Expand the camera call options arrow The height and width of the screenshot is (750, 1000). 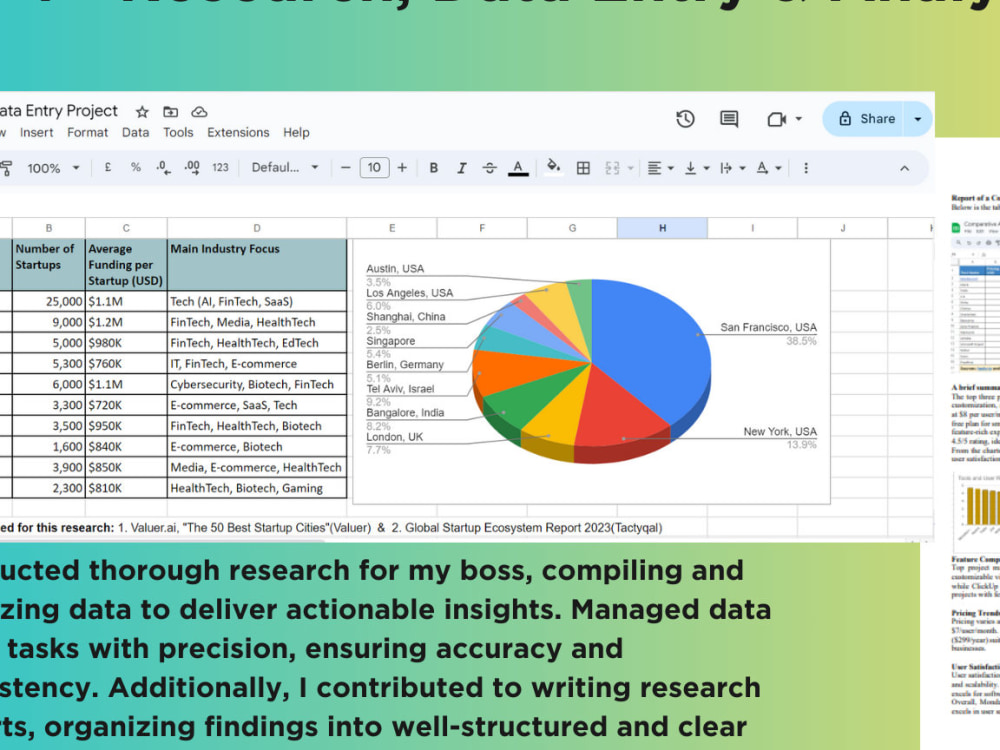(798, 119)
